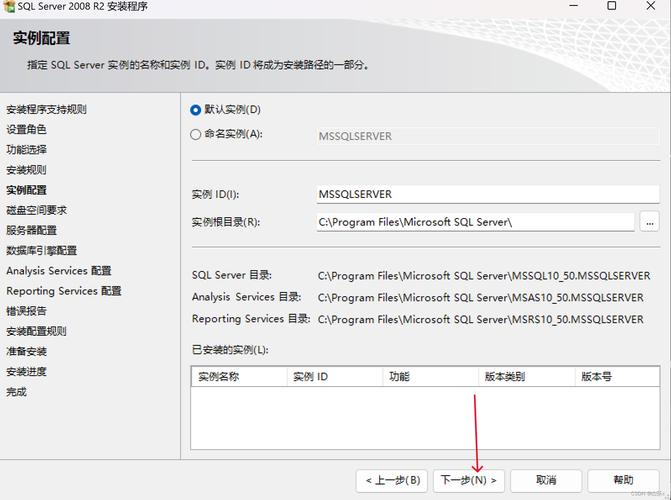Click the 取消 cancel button

tap(546, 480)
